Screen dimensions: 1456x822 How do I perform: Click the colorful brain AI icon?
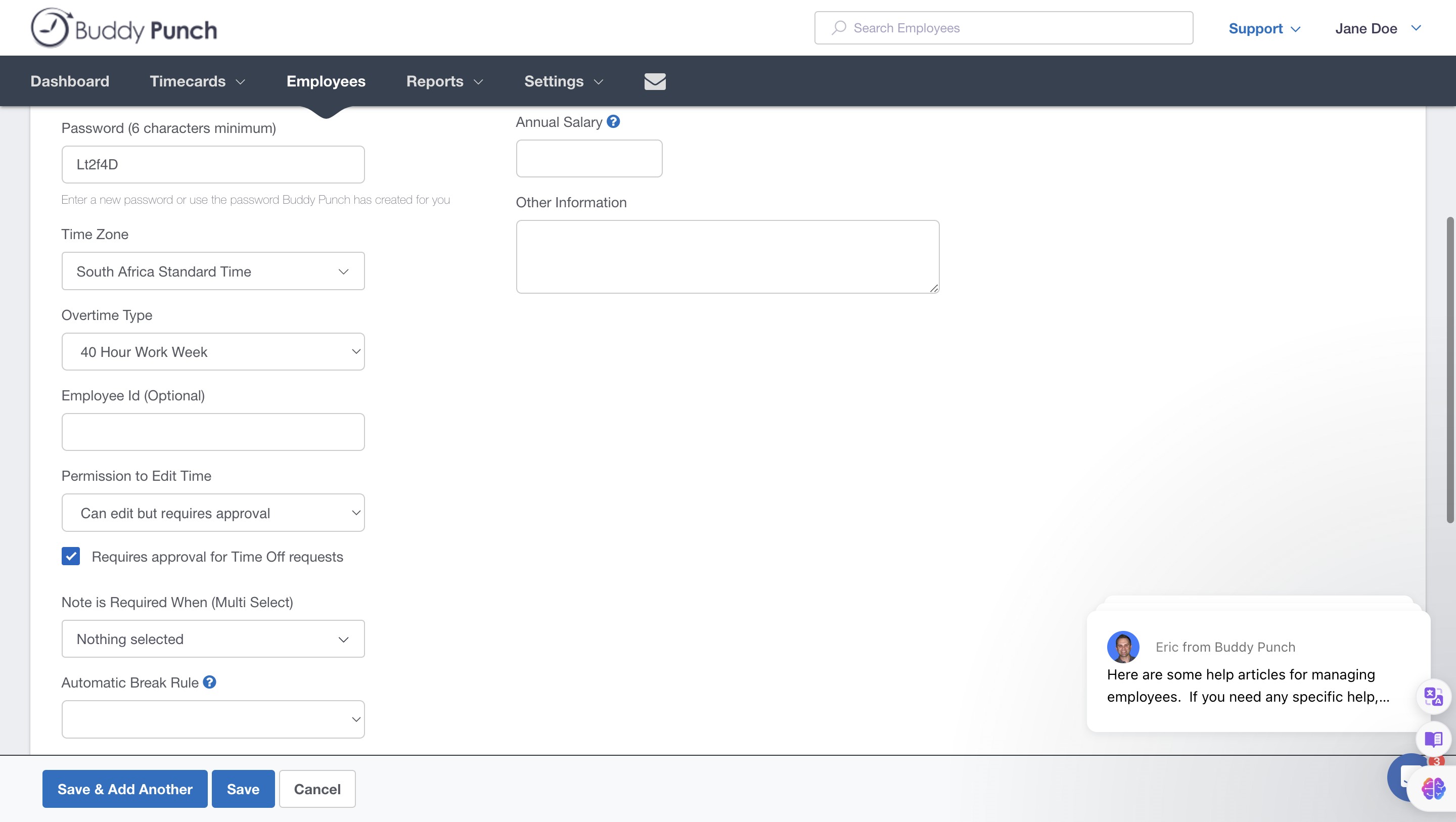point(1433,788)
